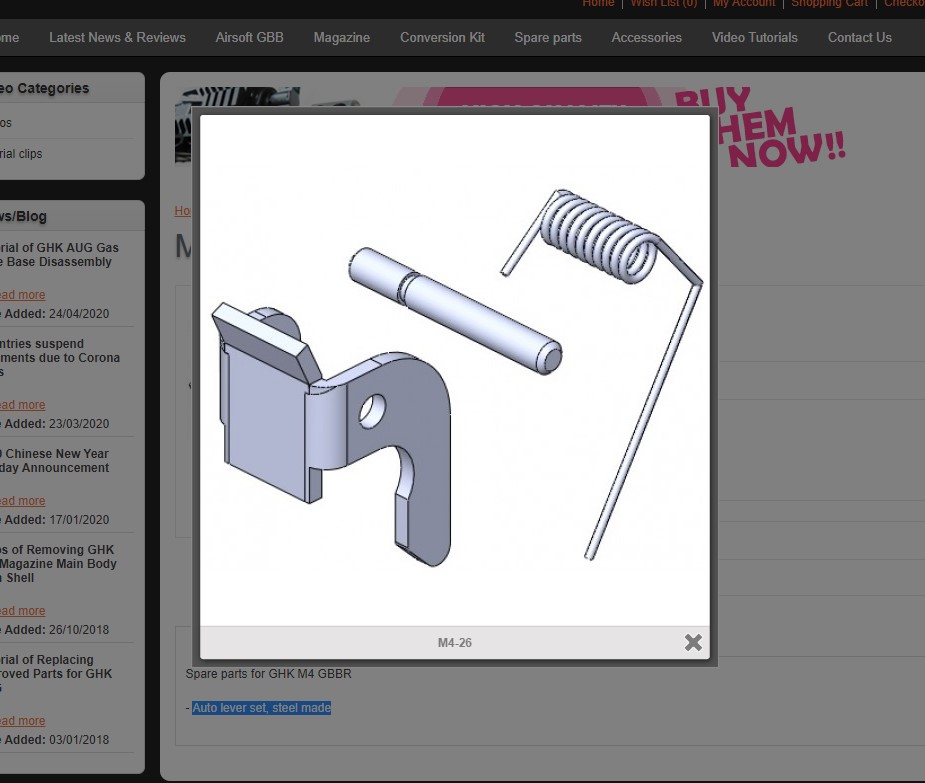
Task: Read more on article added 17/01/2020
Action: [22, 501]
